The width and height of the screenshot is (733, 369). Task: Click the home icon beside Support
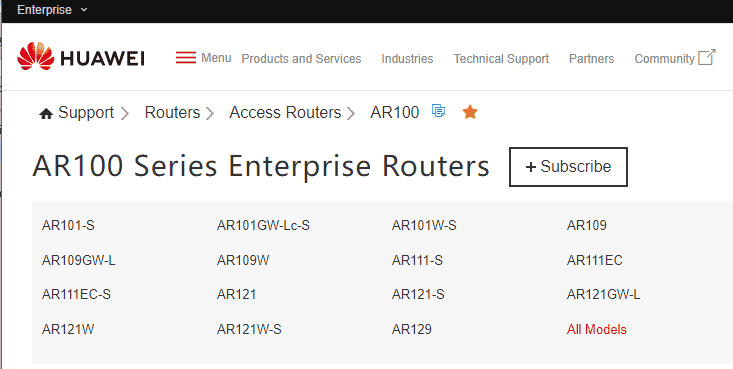coord(46,114)
